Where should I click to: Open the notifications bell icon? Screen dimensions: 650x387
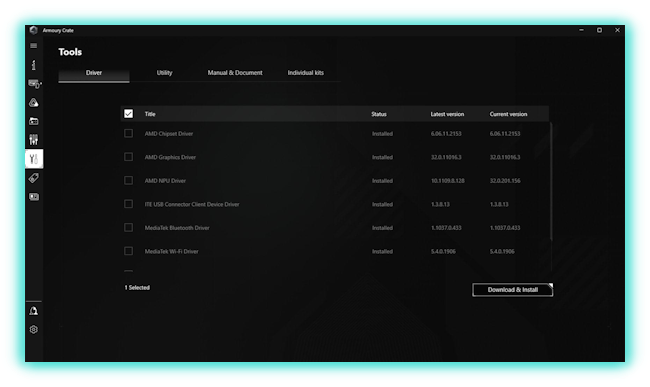pos(34,311)
